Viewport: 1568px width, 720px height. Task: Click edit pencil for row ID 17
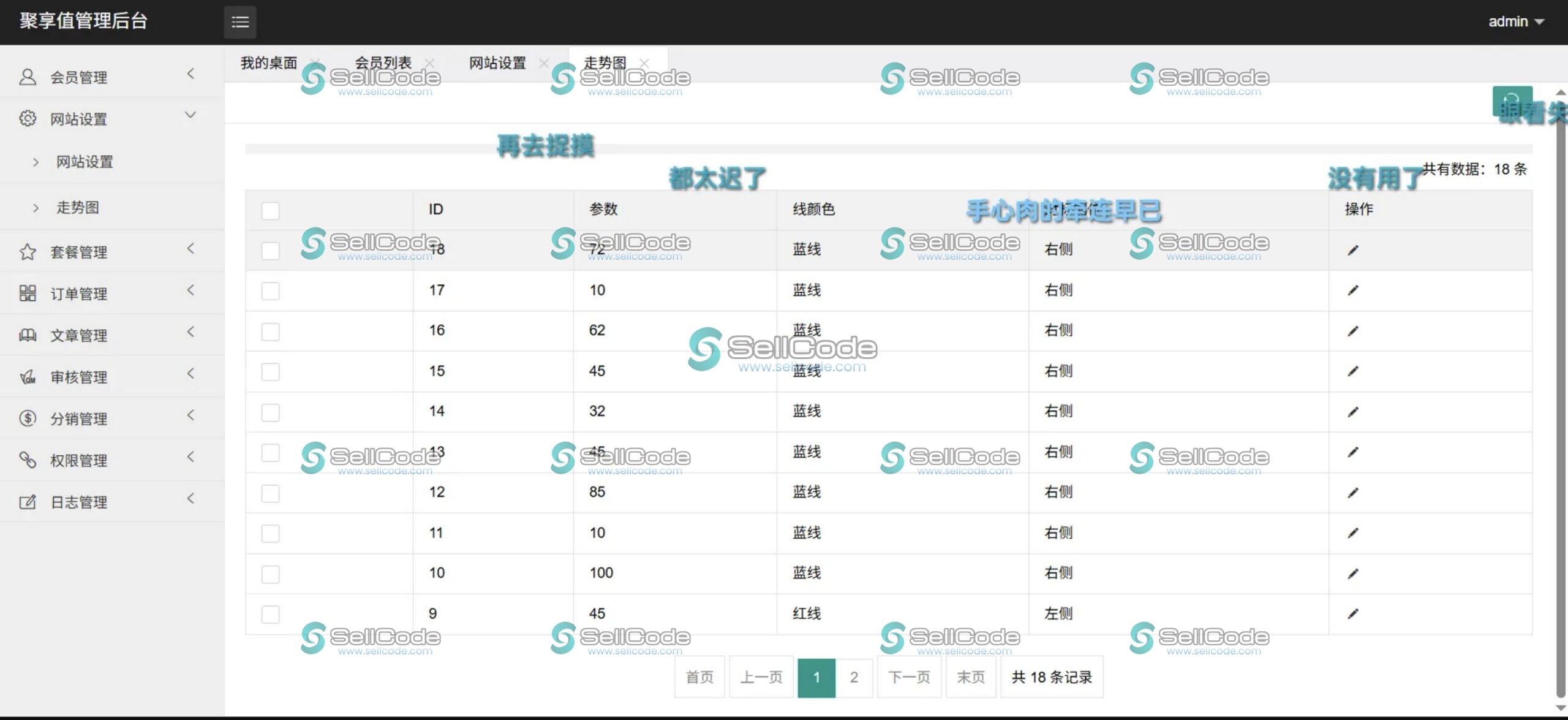(x=1352, y=290)
